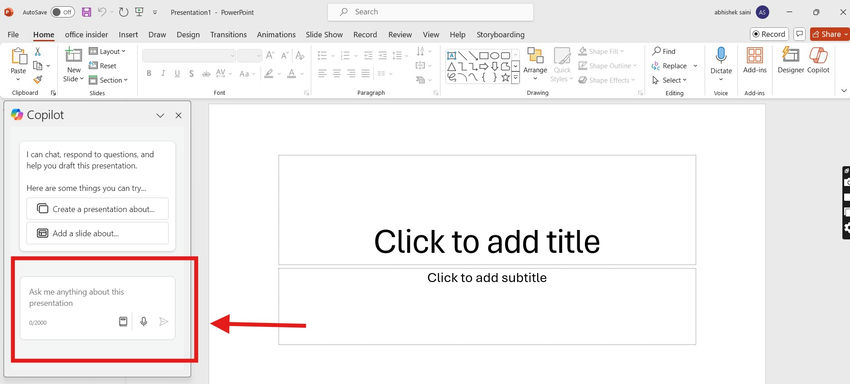Expand the shapes gallery More arrow
This screenshot has width=850, height=384.
click(x=516, y=78)
